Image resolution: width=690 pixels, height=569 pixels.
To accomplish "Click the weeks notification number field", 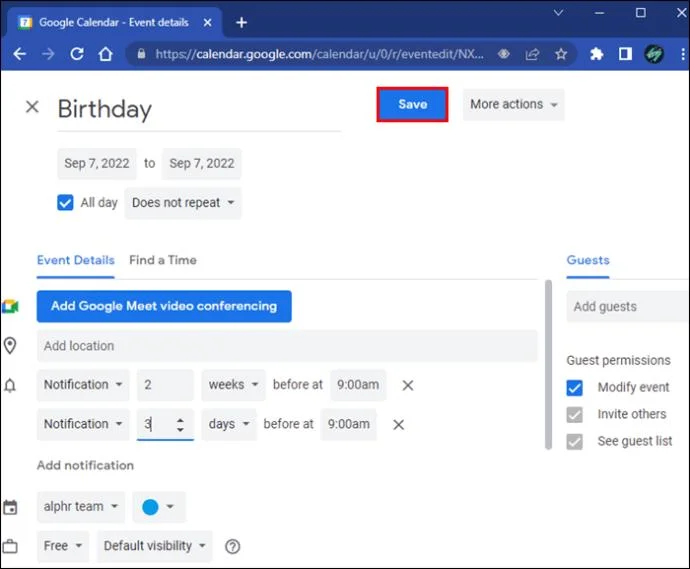I will click(165, 385).
